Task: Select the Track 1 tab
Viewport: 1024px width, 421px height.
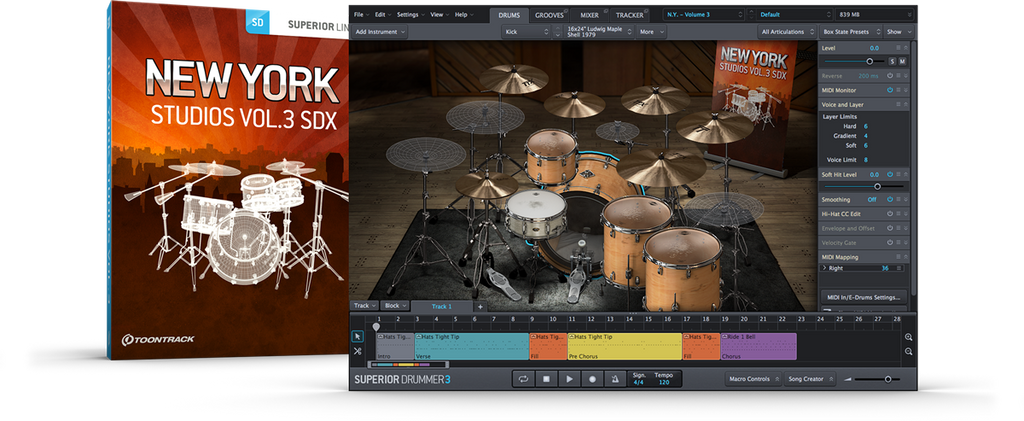Action: pyautogui.click(x=442, y=306)
